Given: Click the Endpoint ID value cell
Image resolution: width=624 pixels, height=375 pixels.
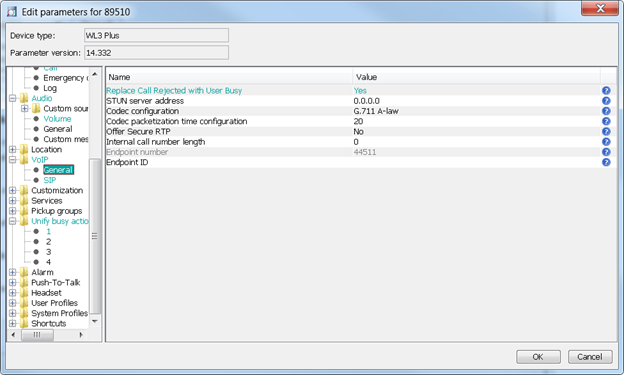Looking at the screenshot, I should [476, 162].
